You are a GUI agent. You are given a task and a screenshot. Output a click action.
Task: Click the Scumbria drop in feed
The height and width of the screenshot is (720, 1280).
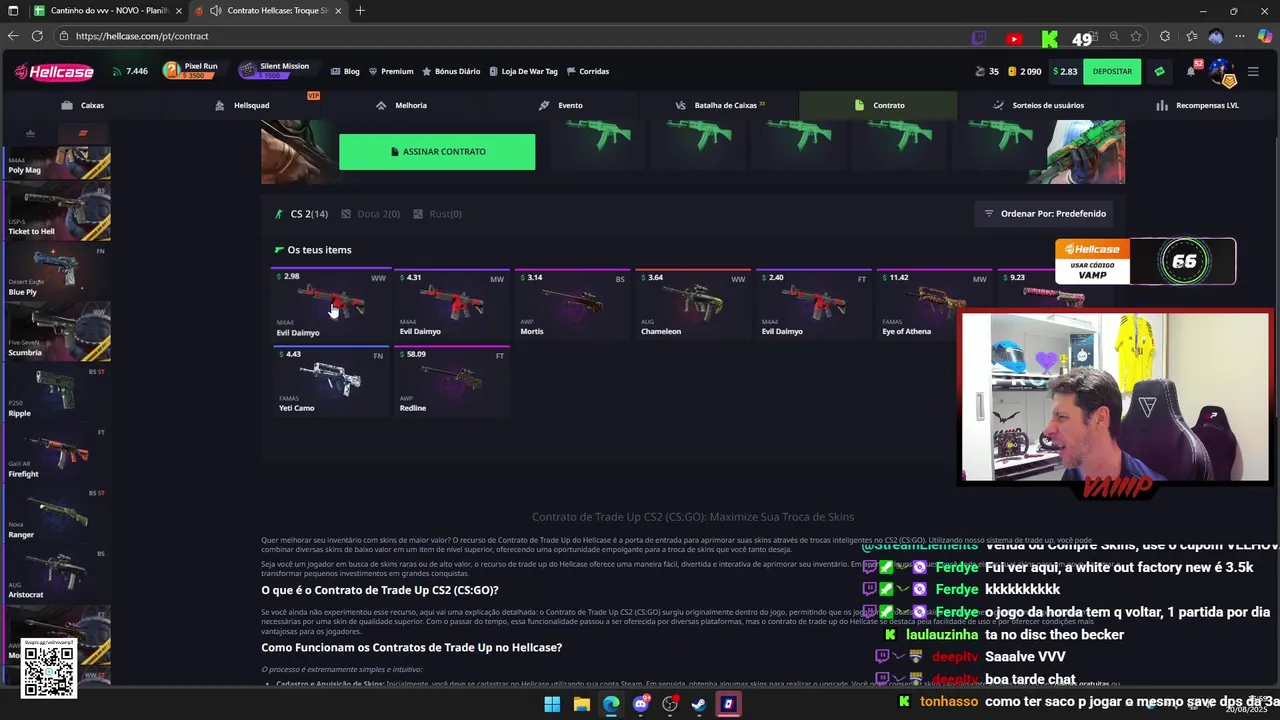pyautogui.click(x=56, y=332)
